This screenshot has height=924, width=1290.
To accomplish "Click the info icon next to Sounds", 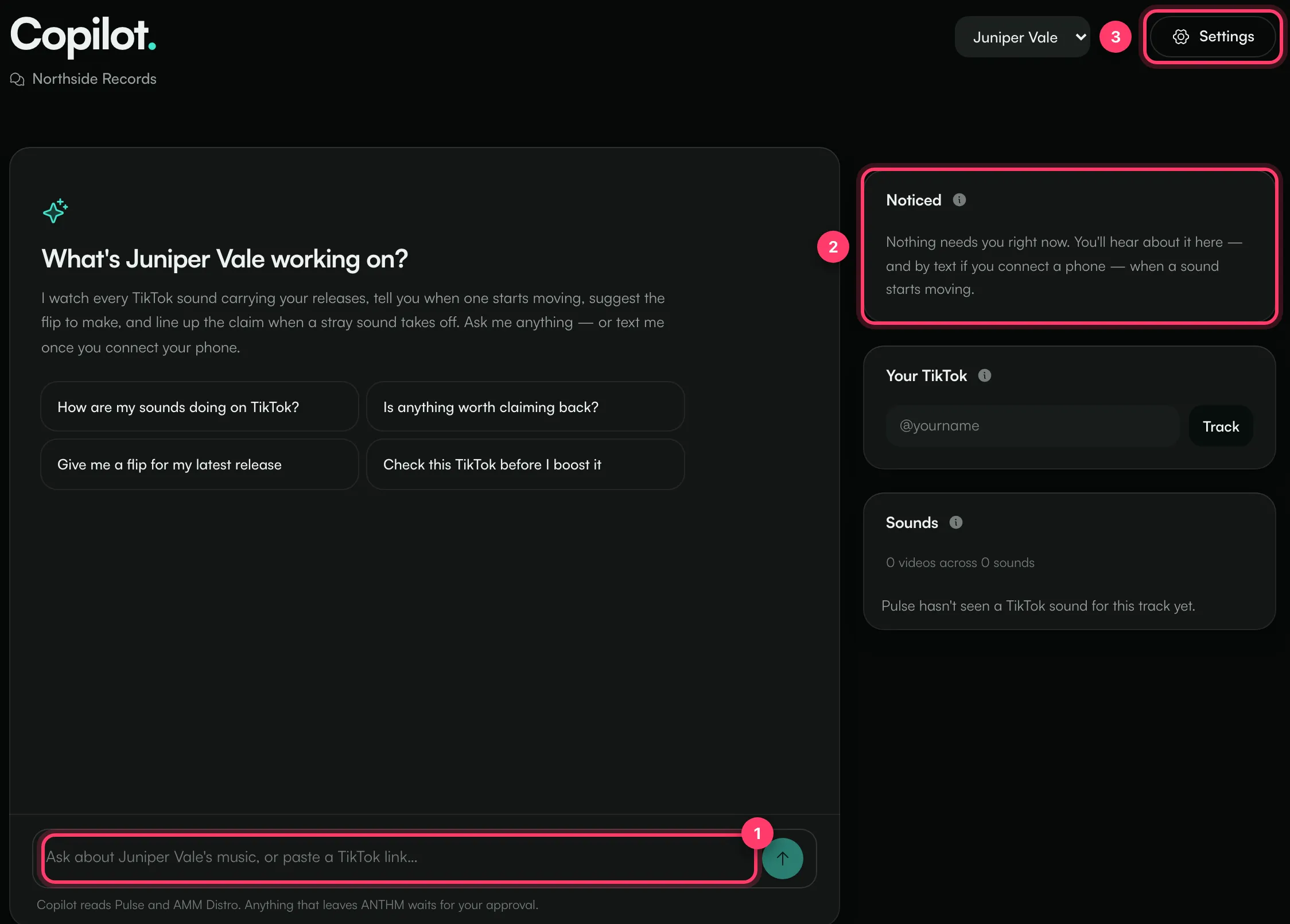I will tap(955, 522).
